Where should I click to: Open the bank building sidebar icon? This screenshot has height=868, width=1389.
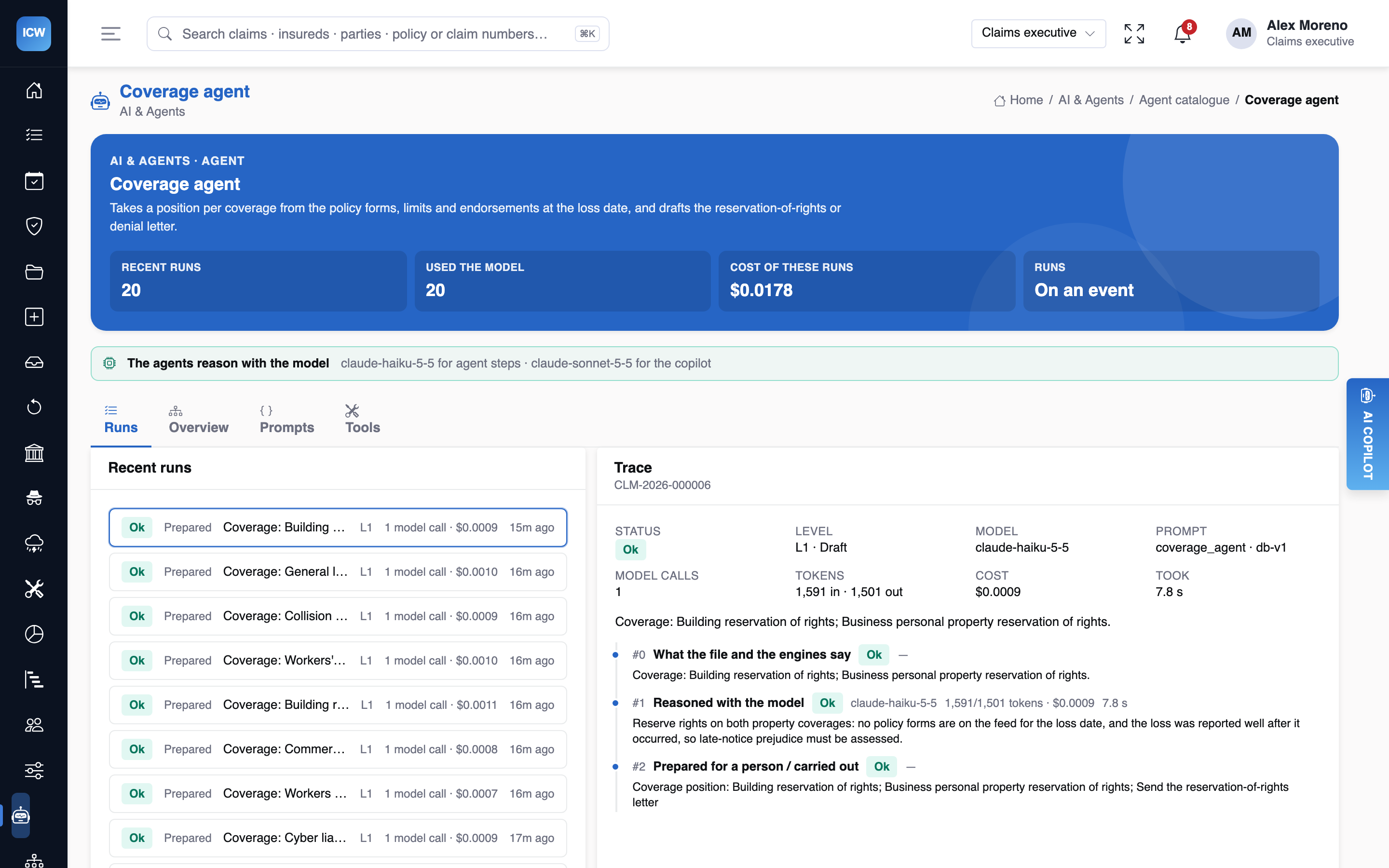pos(34,453)
